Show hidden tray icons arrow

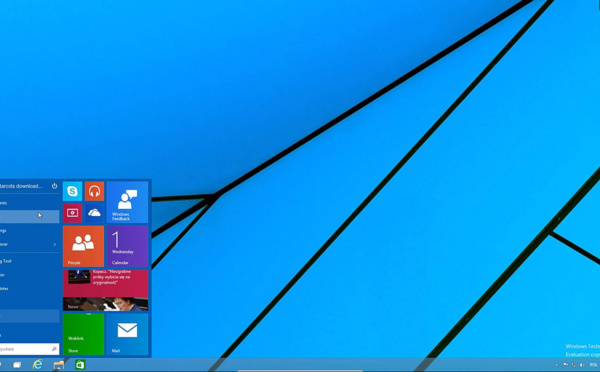coord(556,365)
